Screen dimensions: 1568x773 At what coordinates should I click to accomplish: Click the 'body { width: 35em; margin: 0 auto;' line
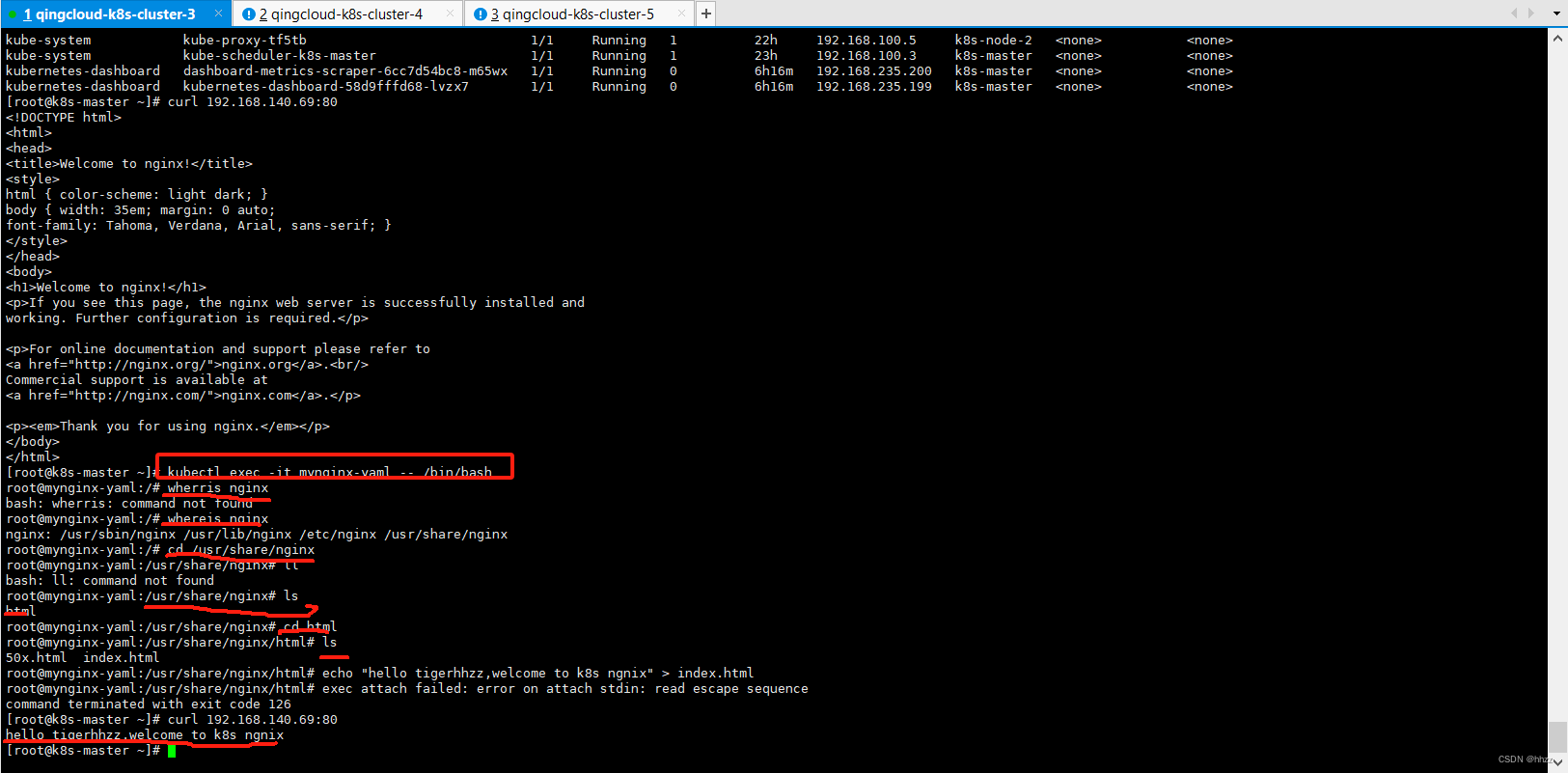coord(141,210)
